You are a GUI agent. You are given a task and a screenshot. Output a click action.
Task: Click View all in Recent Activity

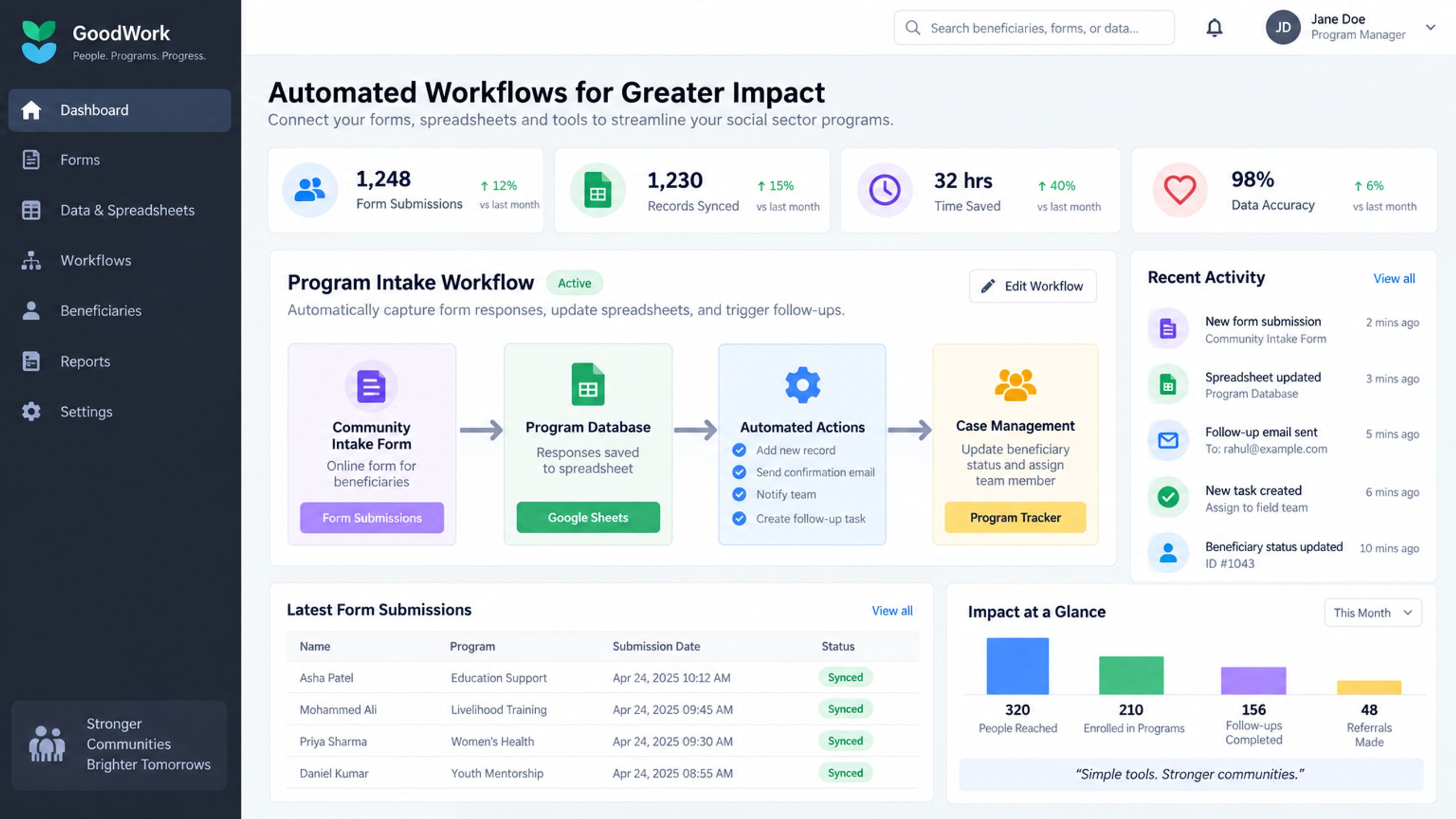coord(1394,279)
